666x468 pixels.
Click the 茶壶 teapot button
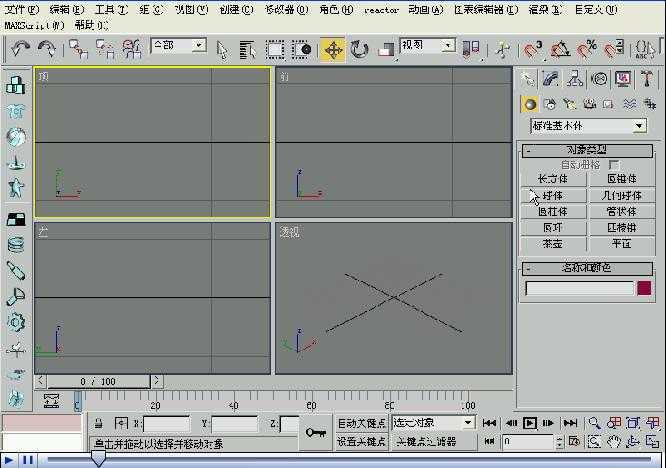553,244
